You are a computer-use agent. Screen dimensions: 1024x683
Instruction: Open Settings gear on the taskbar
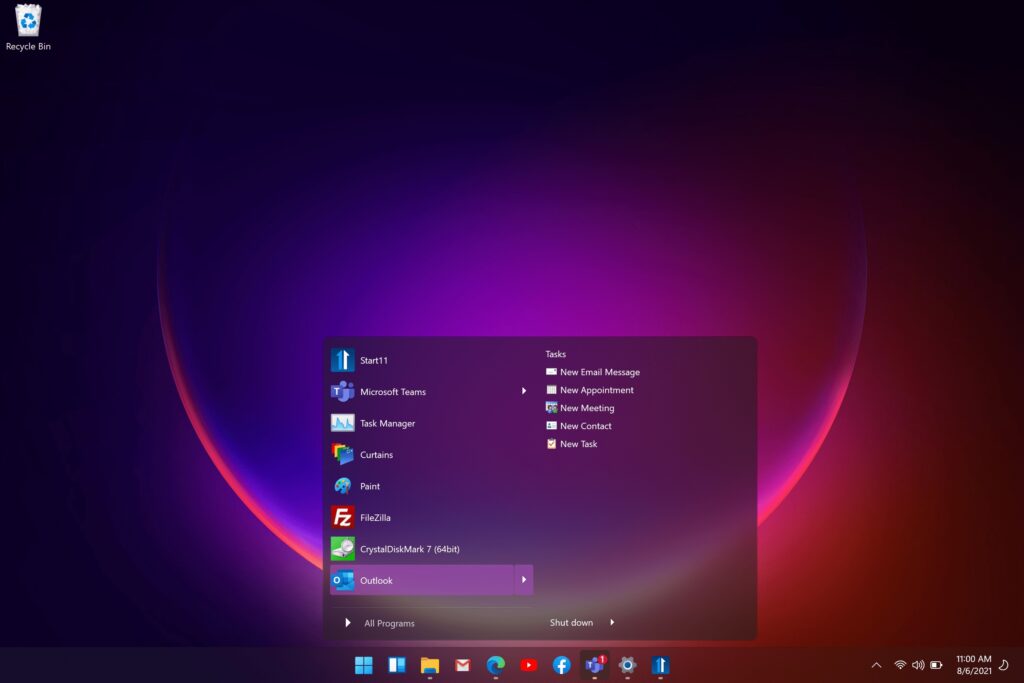(628, 665)
